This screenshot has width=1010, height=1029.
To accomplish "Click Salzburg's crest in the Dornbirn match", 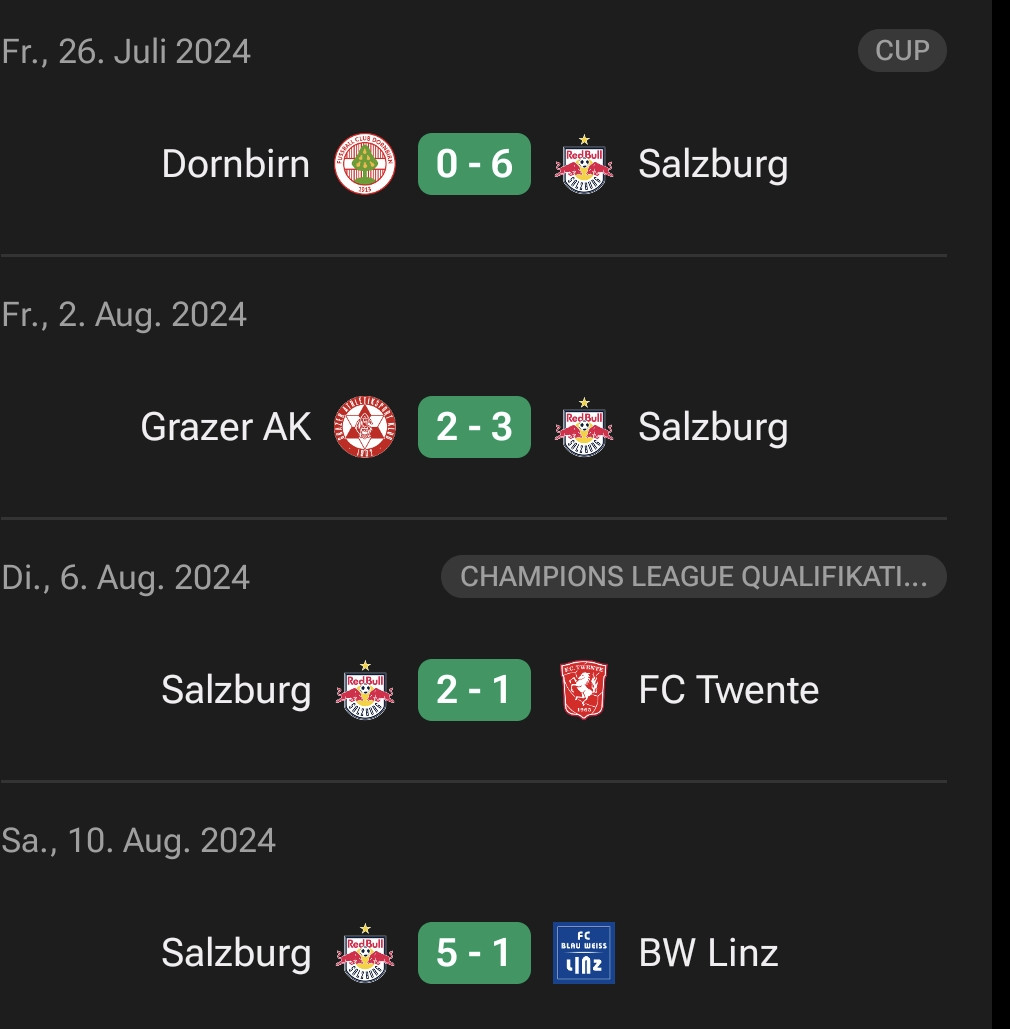I will [584, 165].
